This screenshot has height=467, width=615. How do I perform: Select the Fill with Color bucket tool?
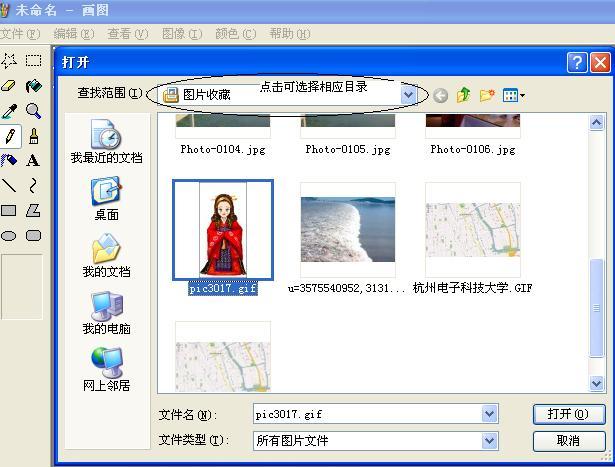pos(33,86)
